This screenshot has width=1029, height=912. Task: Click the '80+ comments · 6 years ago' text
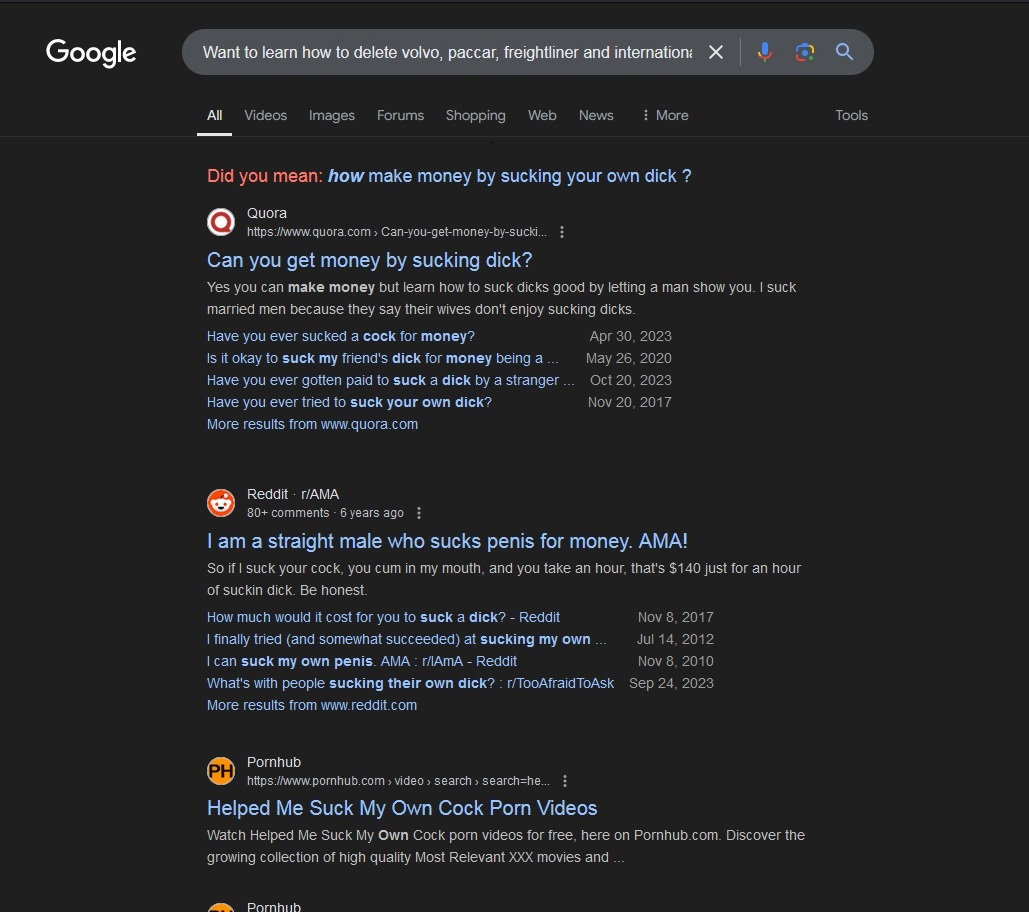(325, 513)
